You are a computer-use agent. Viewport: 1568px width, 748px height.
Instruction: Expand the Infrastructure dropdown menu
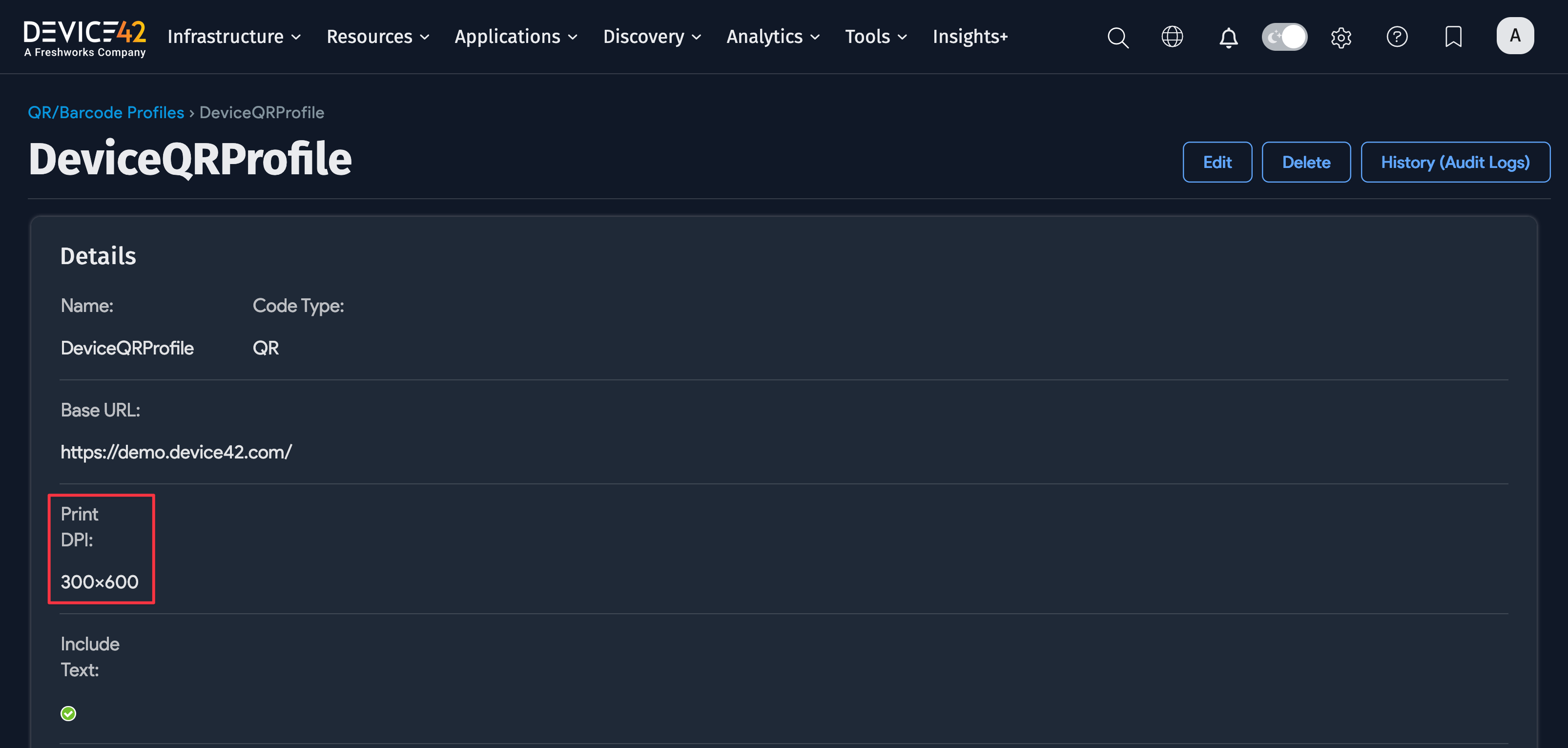click(x=234, y=37)
